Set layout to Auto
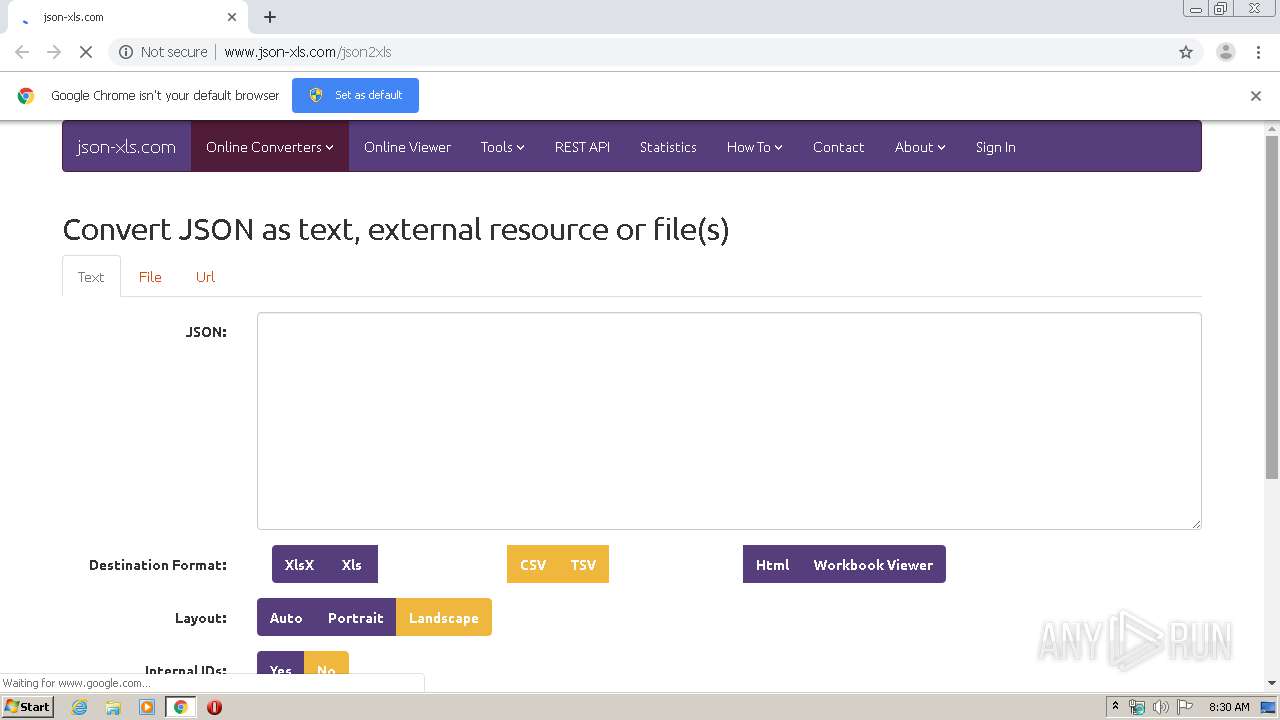The height and width of the screenshot is (720, 1280). click(286, 618)
